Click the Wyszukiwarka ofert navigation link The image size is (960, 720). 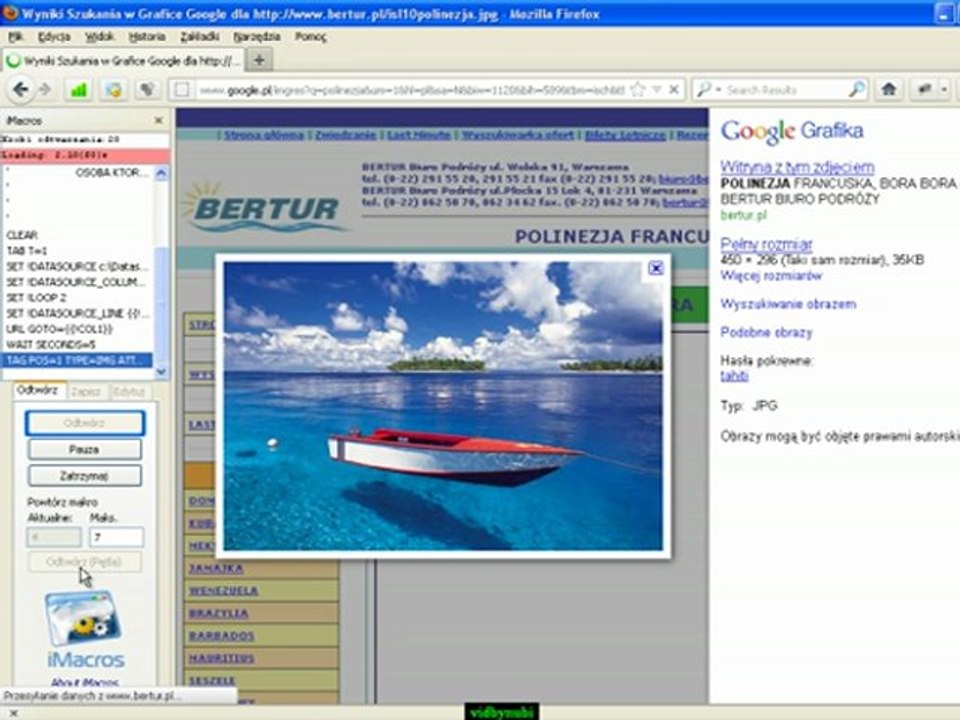click(517, 135)
